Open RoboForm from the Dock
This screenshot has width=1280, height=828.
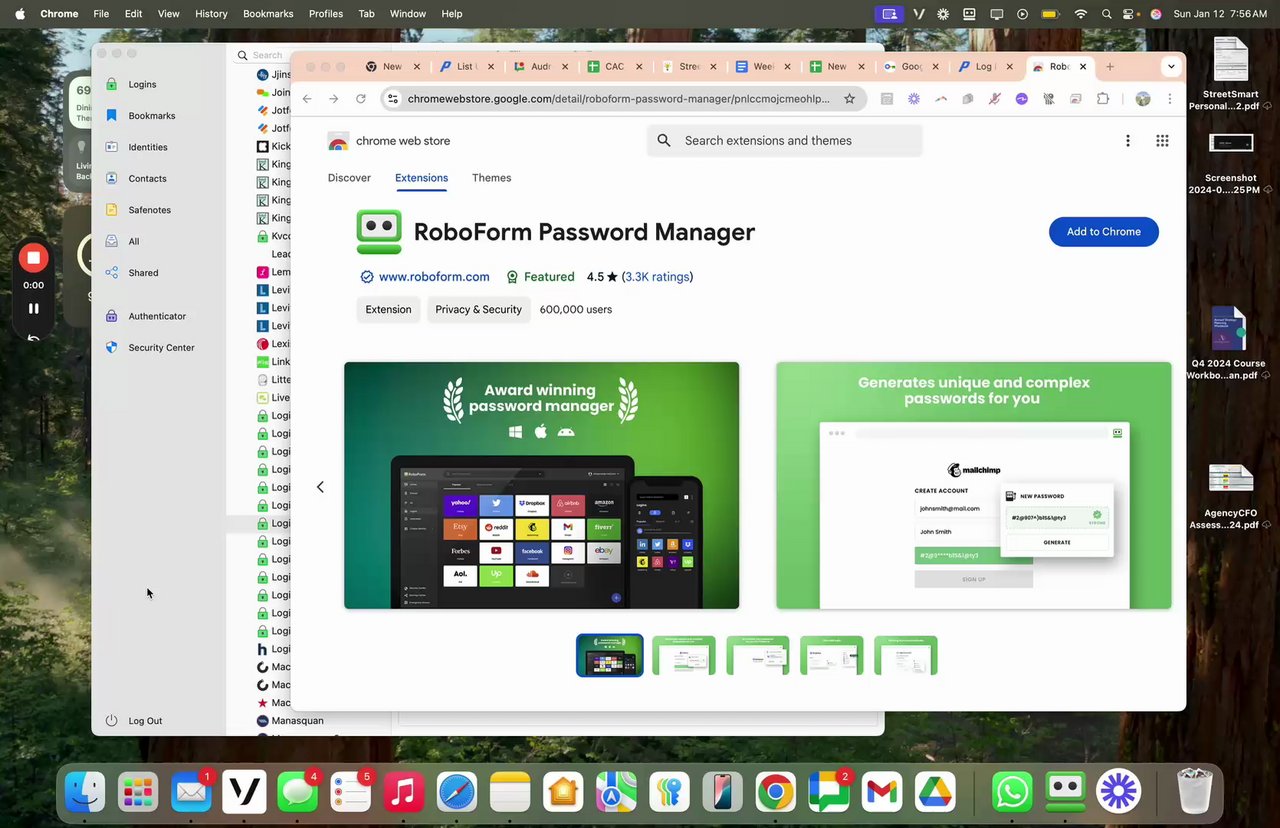1065,792
